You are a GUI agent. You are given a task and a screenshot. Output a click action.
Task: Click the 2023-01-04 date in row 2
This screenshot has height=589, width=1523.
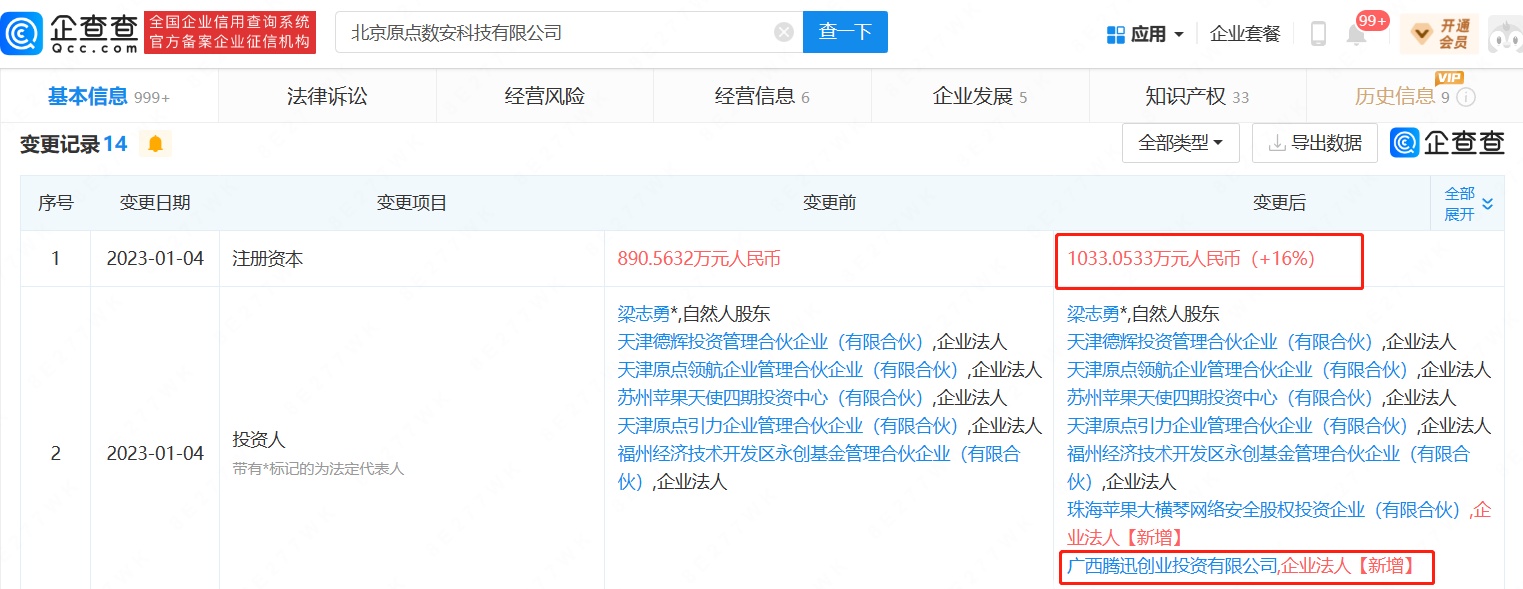155,453
